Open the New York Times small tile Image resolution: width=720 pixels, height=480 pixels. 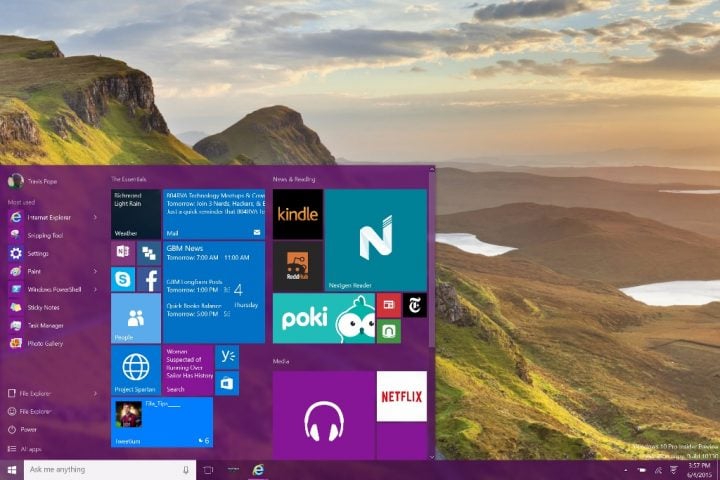(415, 305)
